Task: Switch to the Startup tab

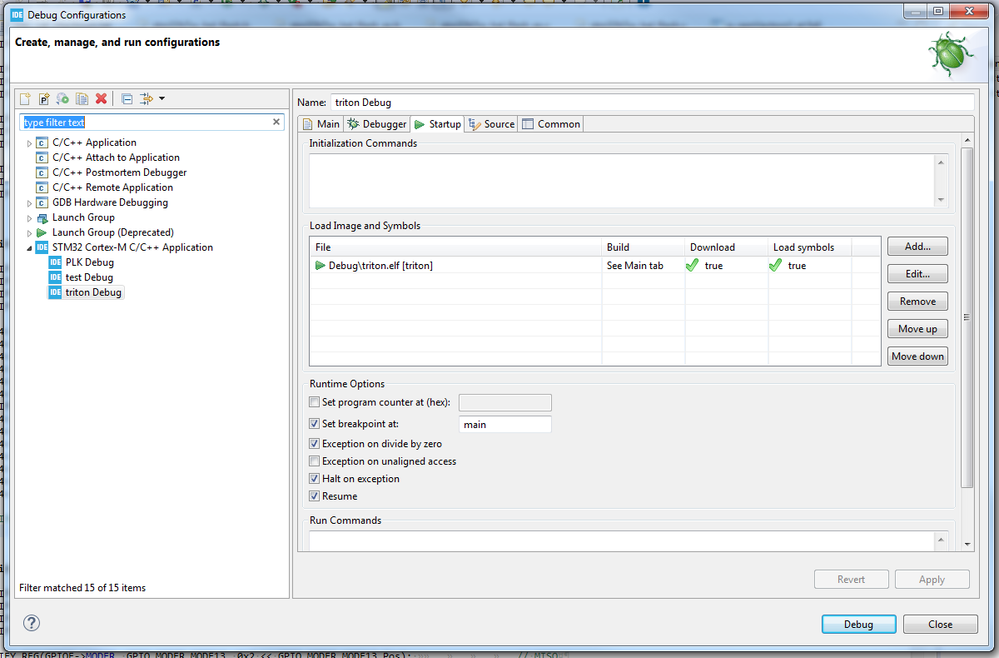Action: point(437,124)
